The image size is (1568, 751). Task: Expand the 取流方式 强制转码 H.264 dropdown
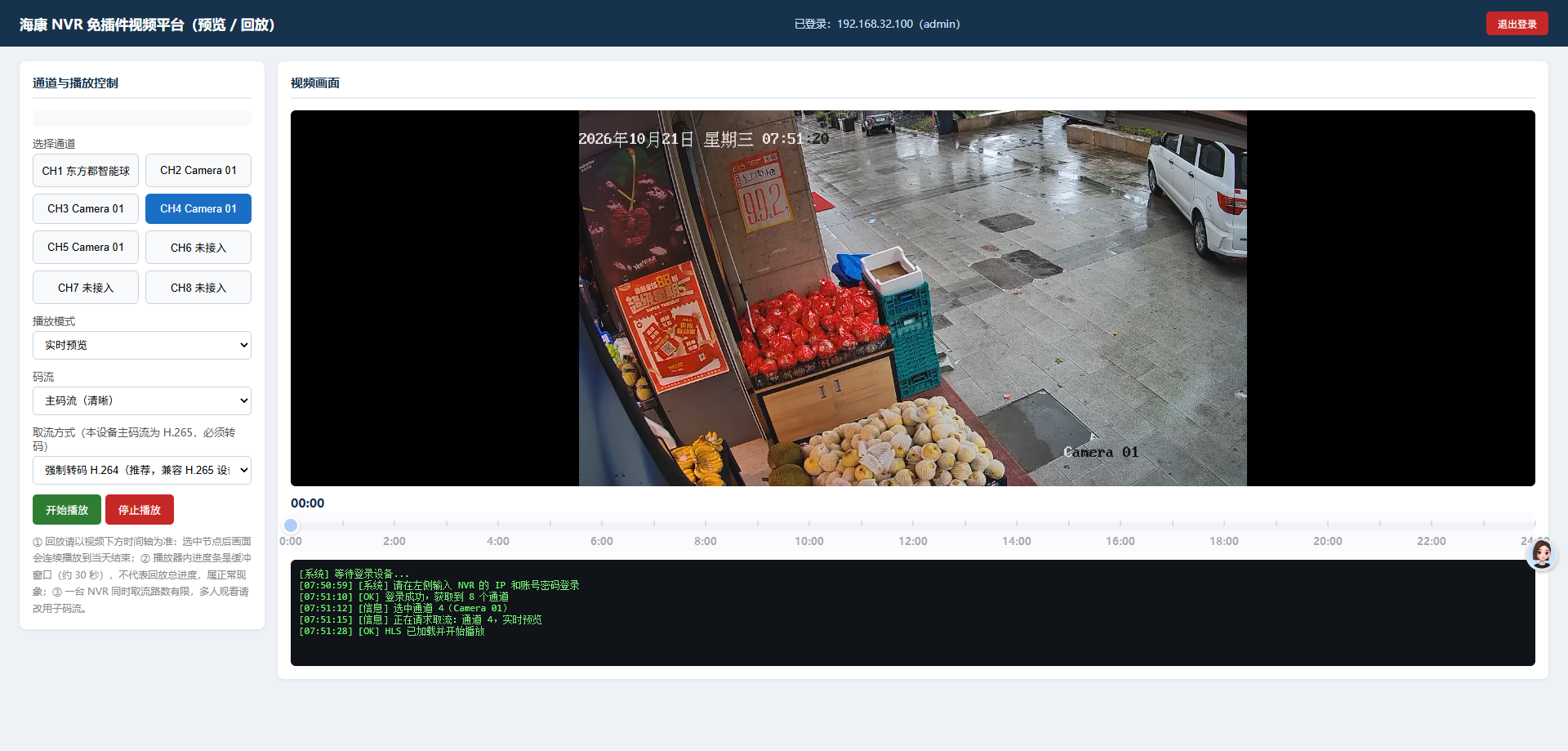(x=142, y=470)
